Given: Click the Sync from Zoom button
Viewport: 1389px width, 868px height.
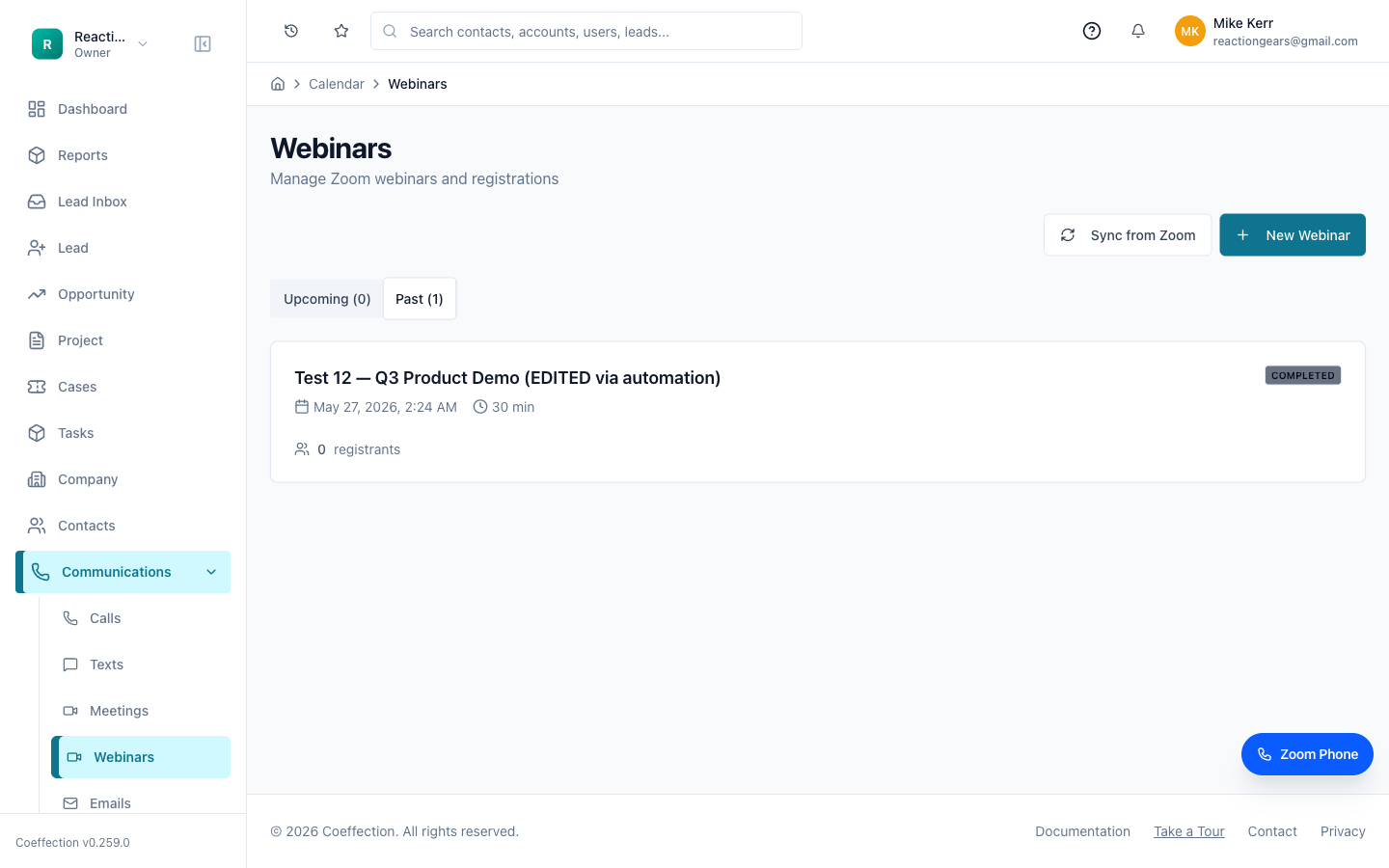Looking at the screenshot, I should tap(1128, 235).
